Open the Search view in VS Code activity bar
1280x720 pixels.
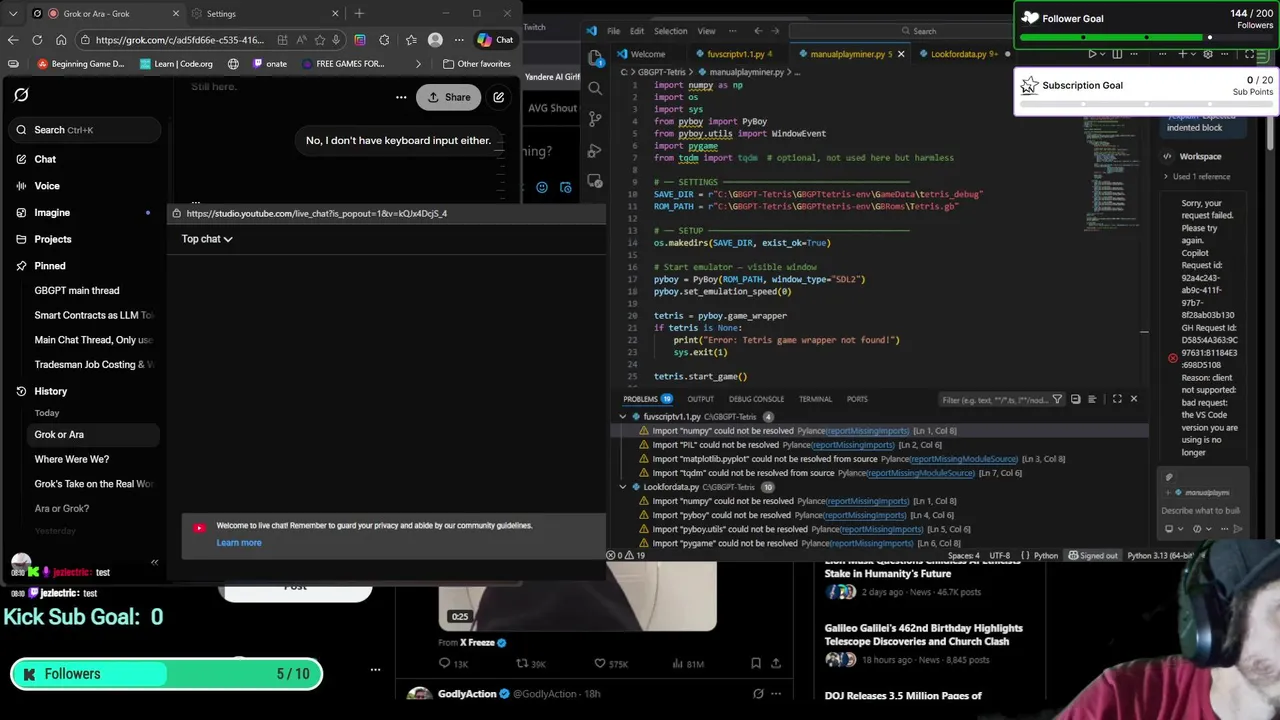coord(595,88)
